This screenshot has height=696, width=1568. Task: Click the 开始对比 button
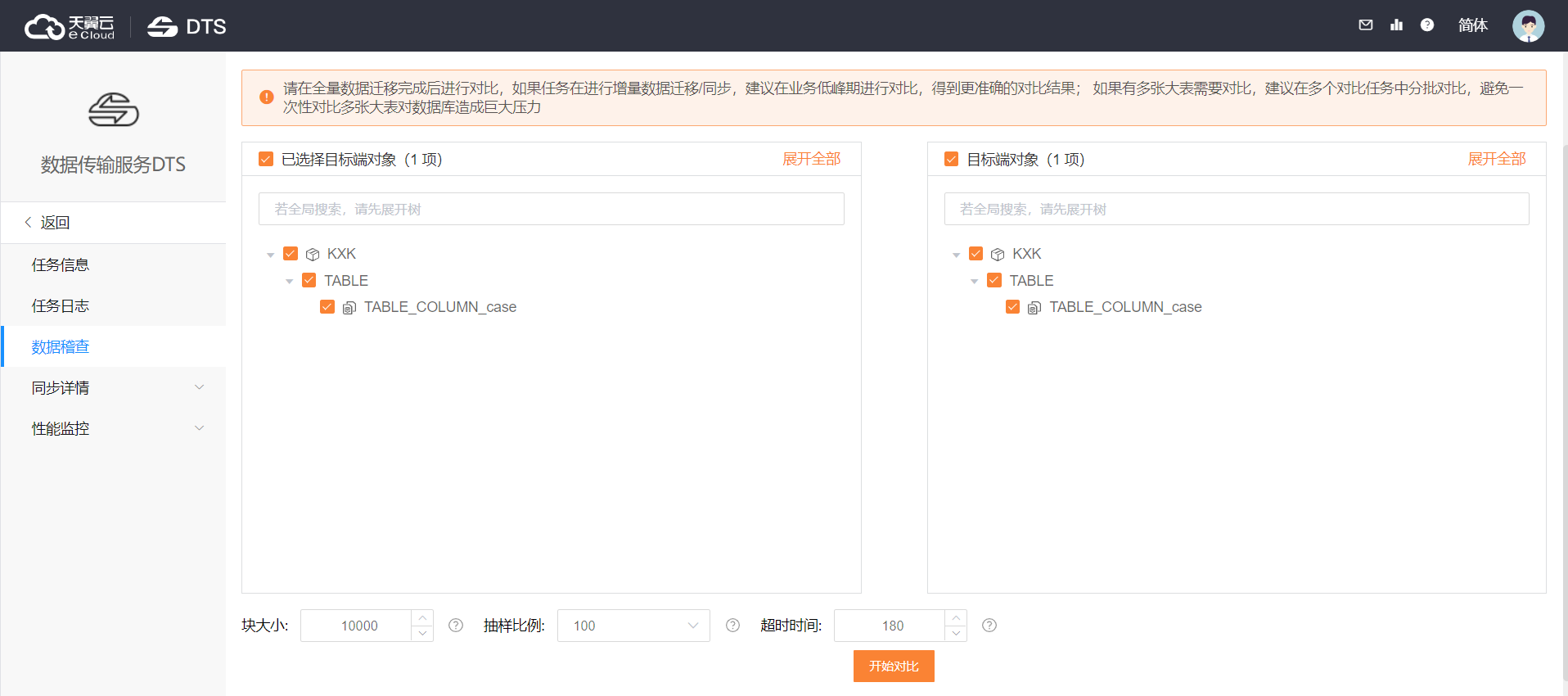point(893,667)
